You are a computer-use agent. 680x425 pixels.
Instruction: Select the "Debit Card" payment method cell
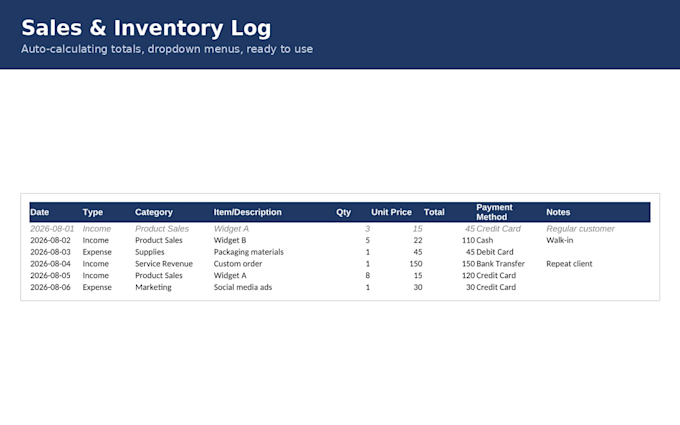point(495,252)
